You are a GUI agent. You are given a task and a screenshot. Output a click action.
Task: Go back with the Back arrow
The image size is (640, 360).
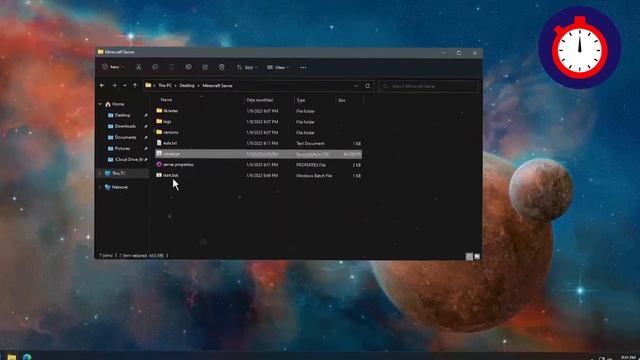[x=102, y=86]
